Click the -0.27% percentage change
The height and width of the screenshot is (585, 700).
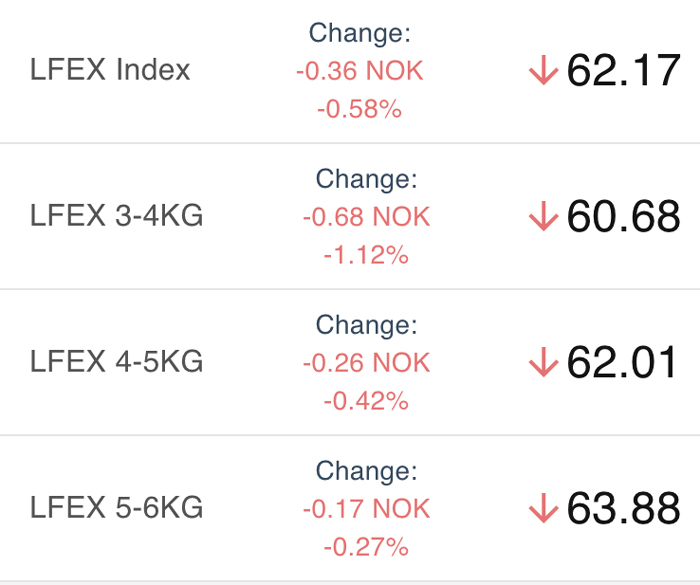click(x=367, y=547)
